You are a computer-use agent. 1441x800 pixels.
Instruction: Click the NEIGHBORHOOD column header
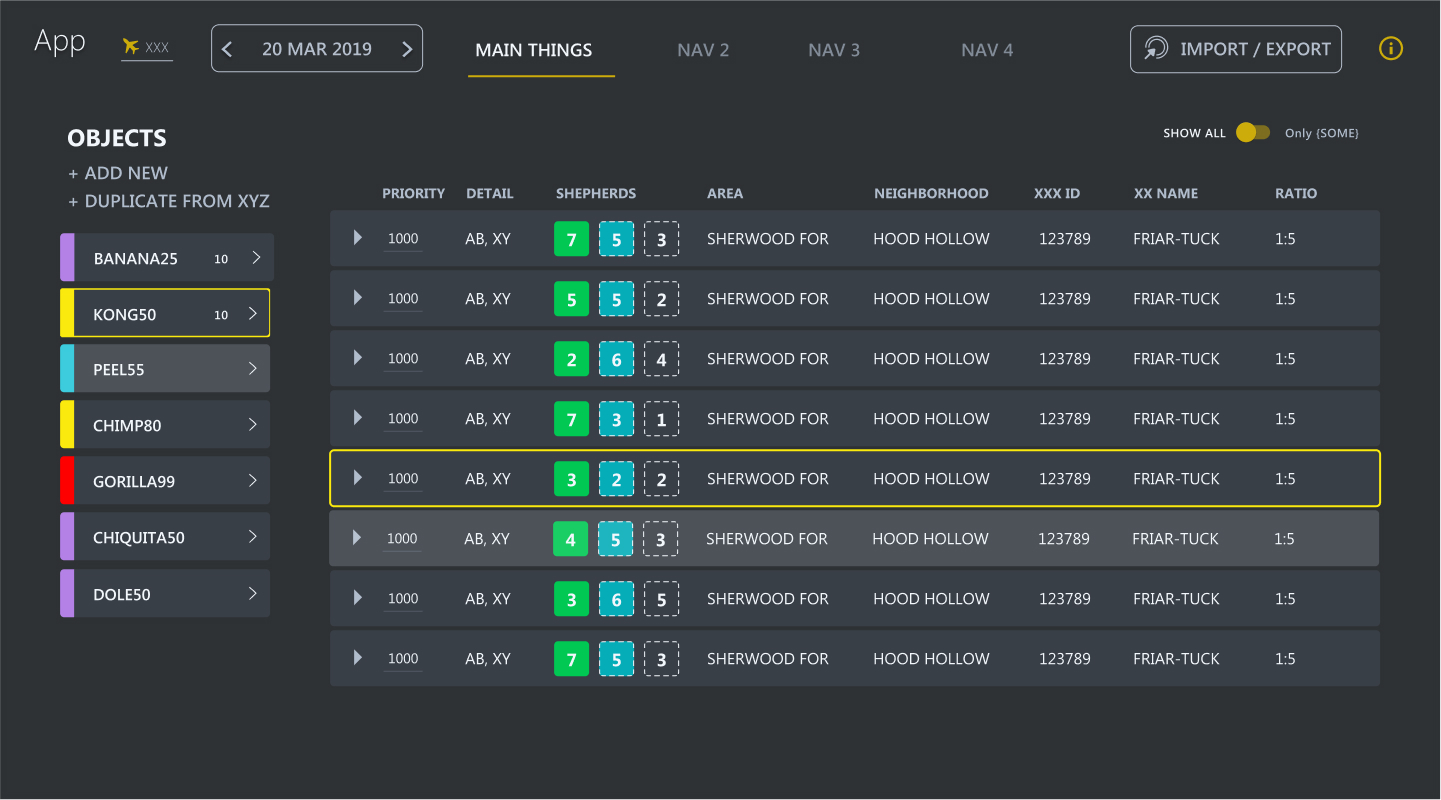pyautogui.click(x=931, y=193)
